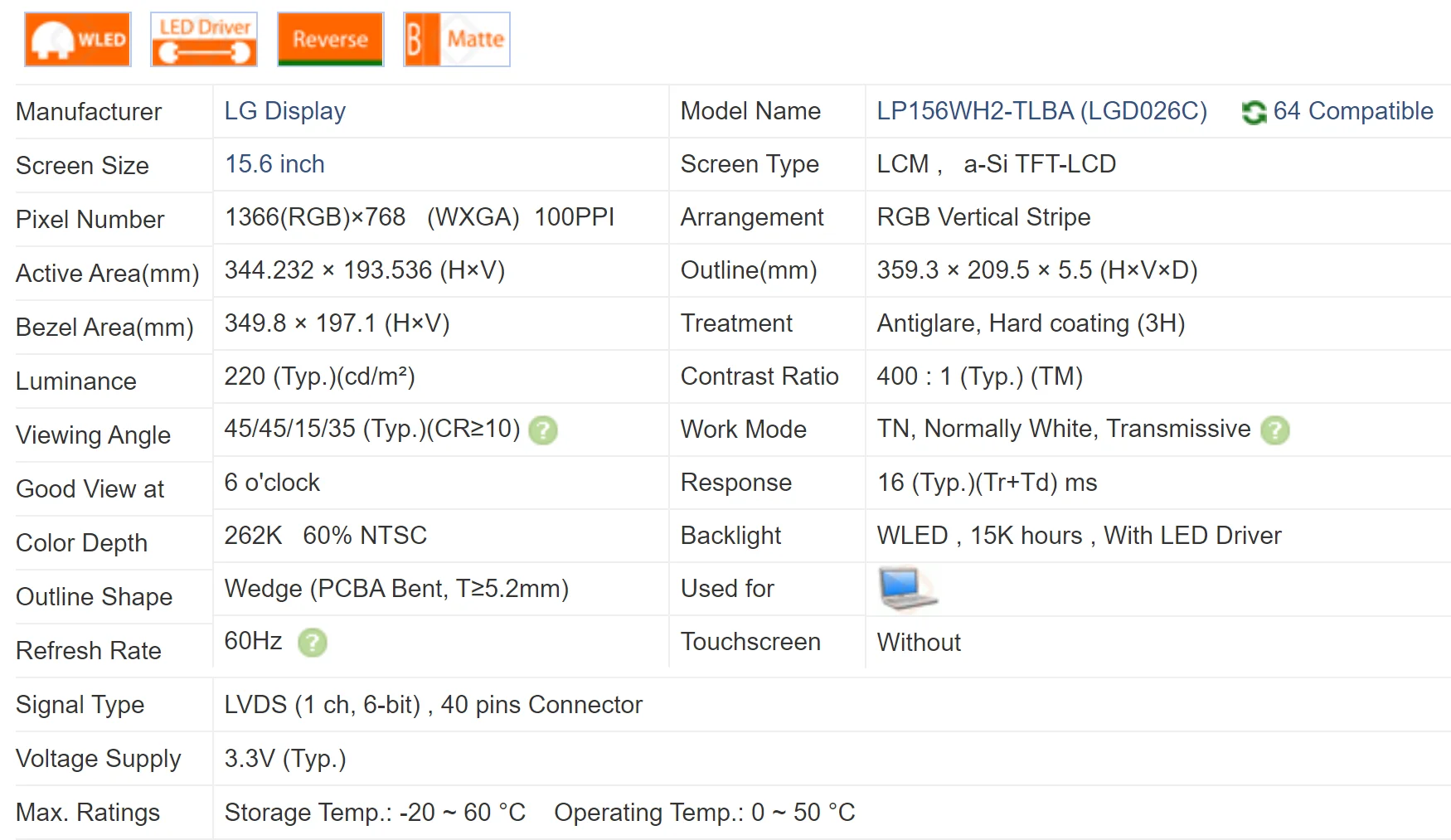Click the Bezel Area(mm) row label
1451x840 pixels.
tap(104, 327)
